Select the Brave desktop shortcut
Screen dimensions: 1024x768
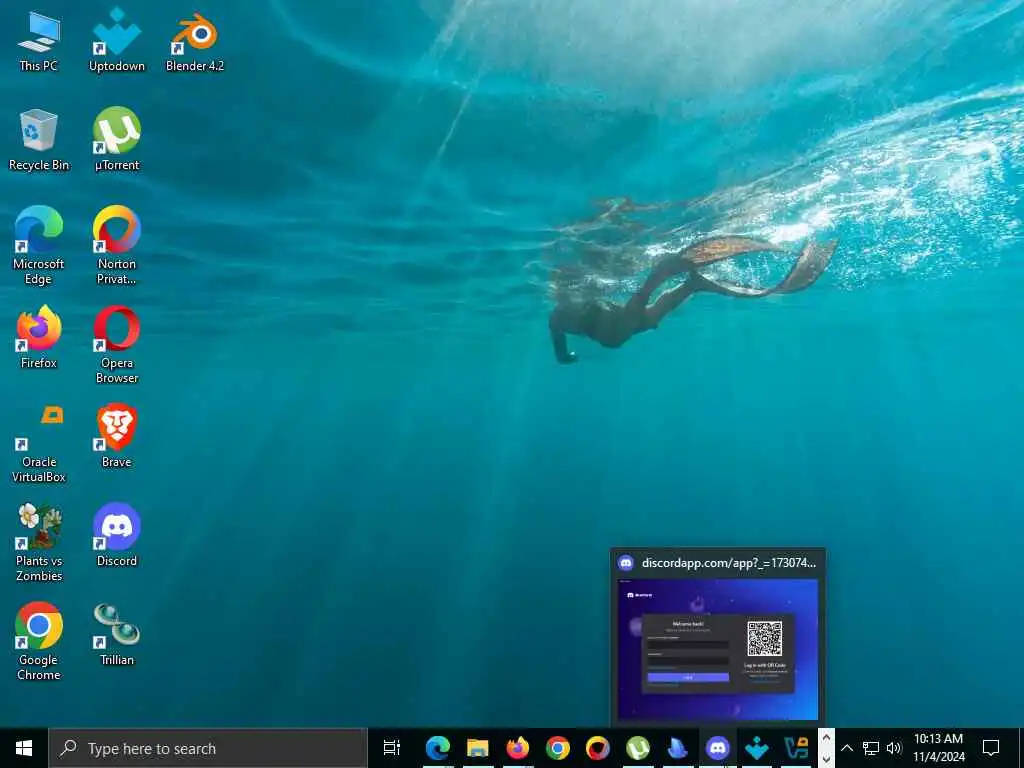pos(117,436)
